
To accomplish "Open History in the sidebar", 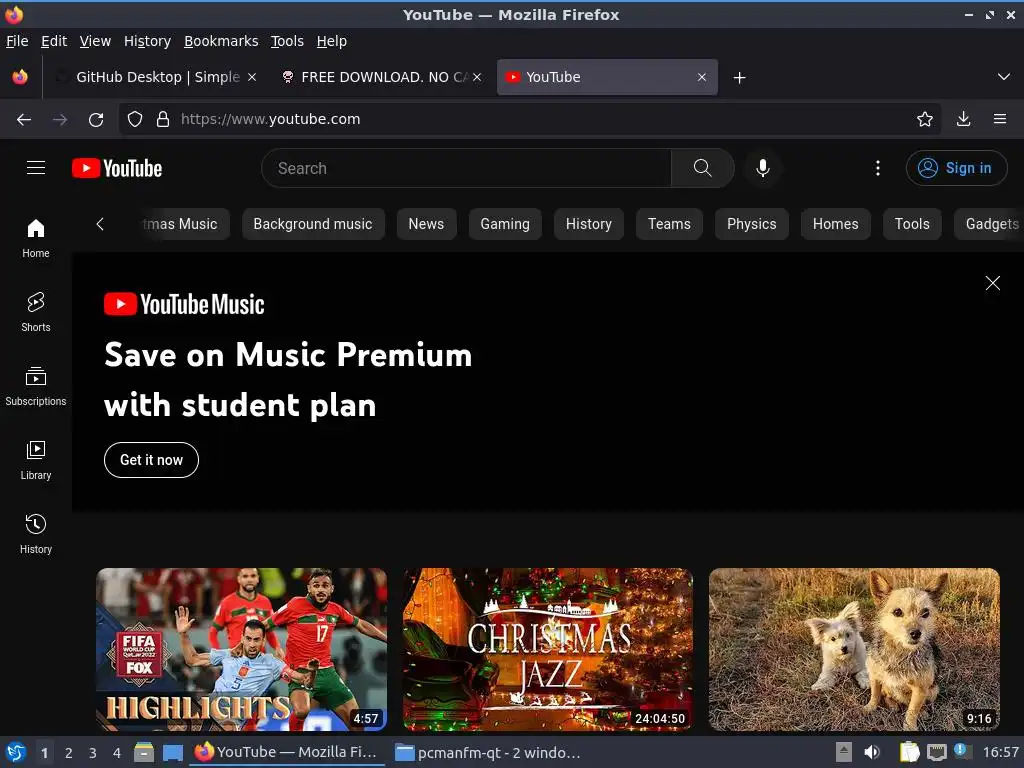I will click(x=35, y=534).
